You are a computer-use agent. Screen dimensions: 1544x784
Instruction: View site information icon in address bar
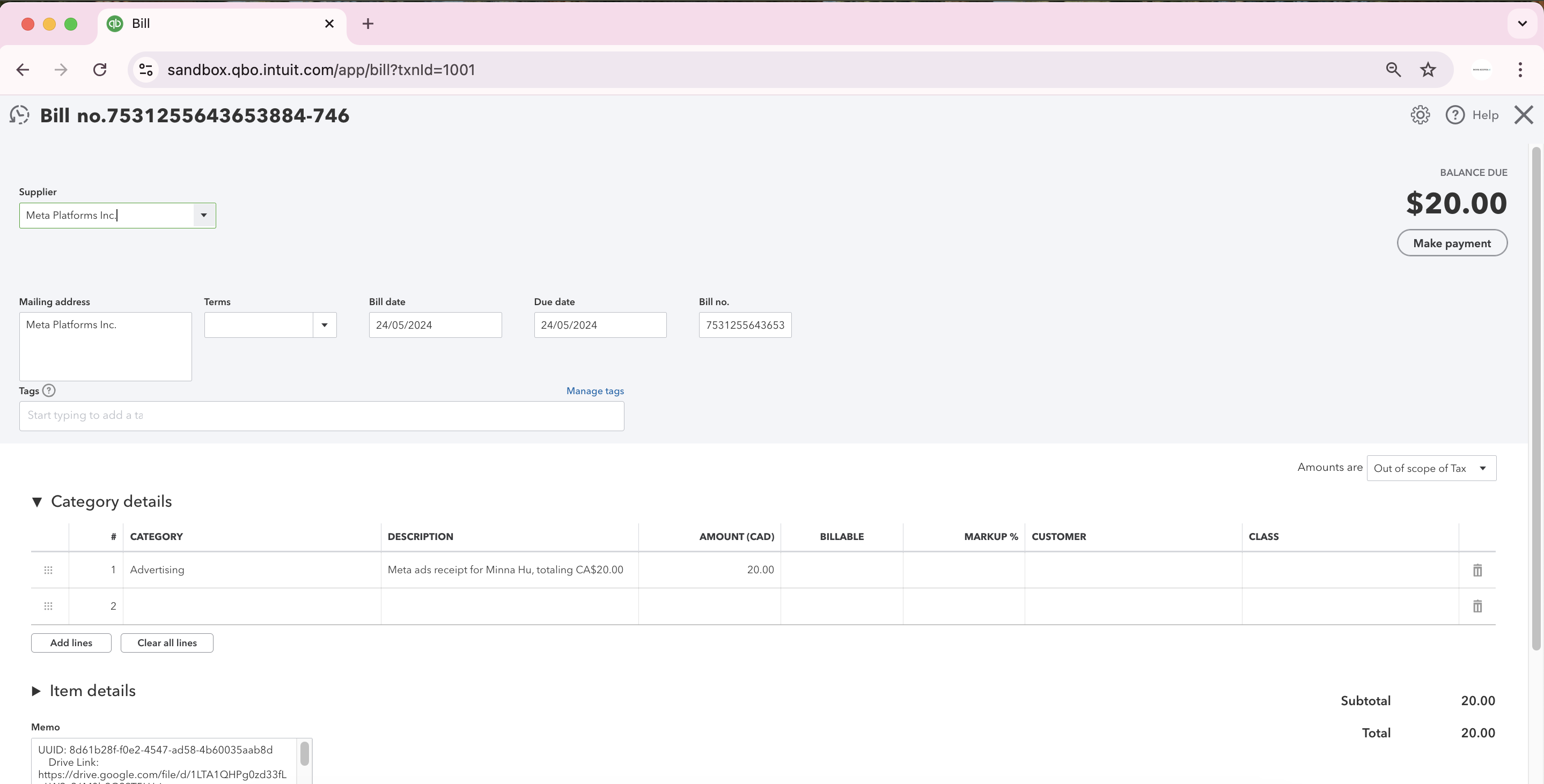tap(146, 70)
